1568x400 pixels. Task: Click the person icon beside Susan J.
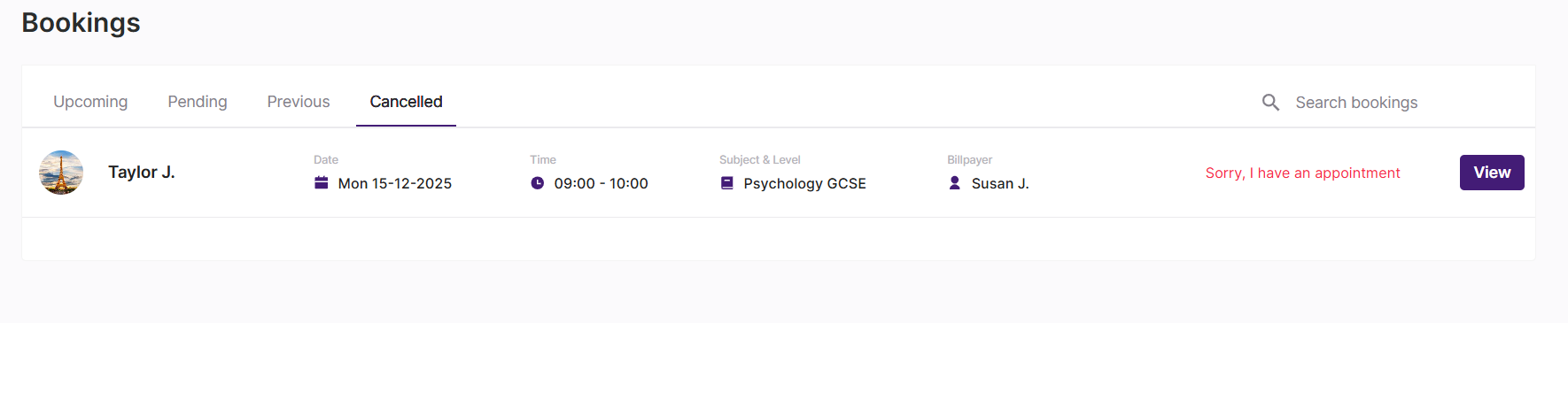[x=955, y=183]
